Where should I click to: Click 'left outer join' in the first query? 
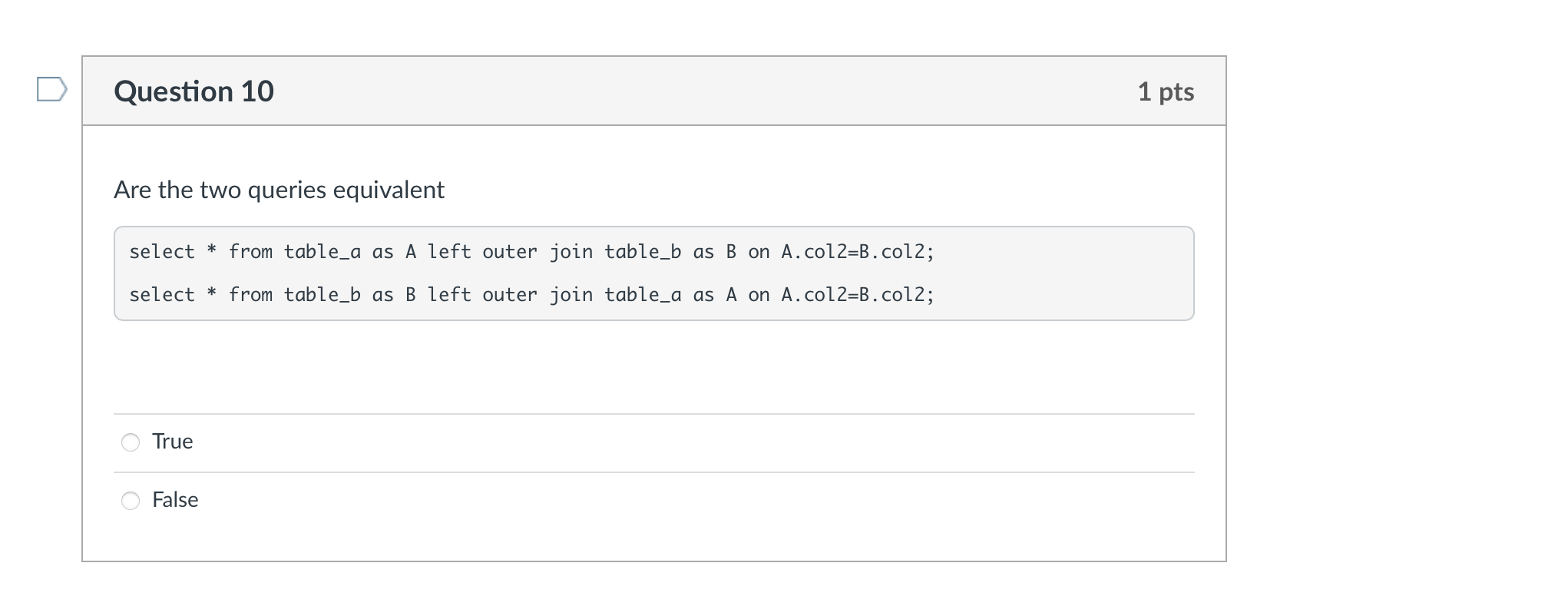(x=510, y=252)
